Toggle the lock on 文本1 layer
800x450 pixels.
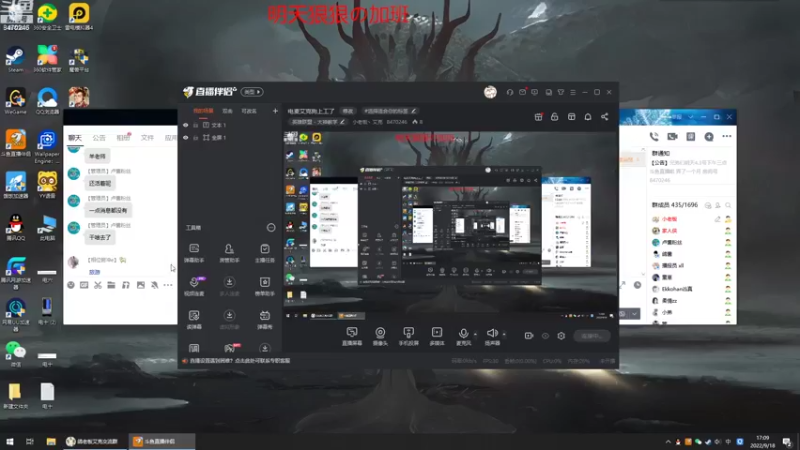195,125
